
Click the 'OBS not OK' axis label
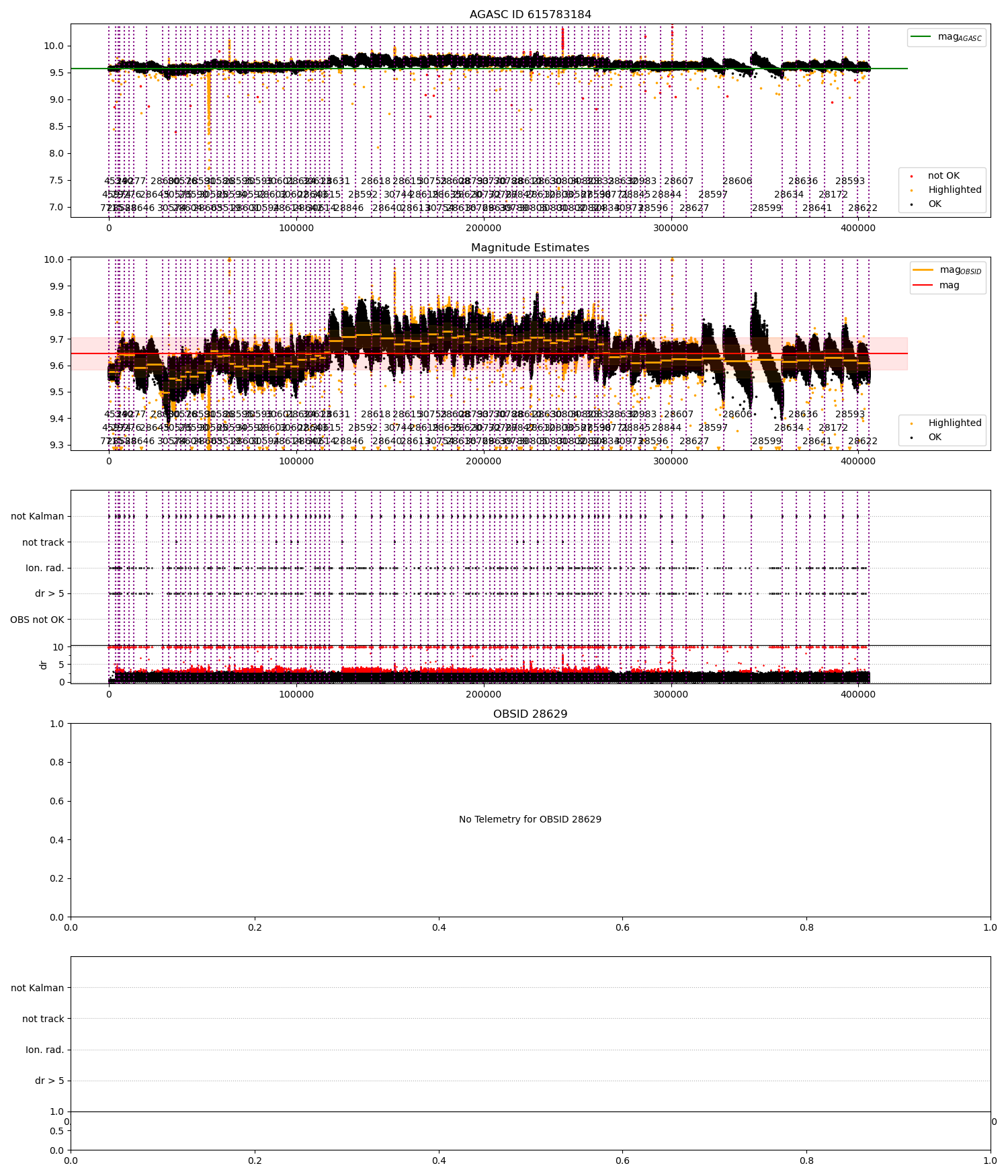38,620
